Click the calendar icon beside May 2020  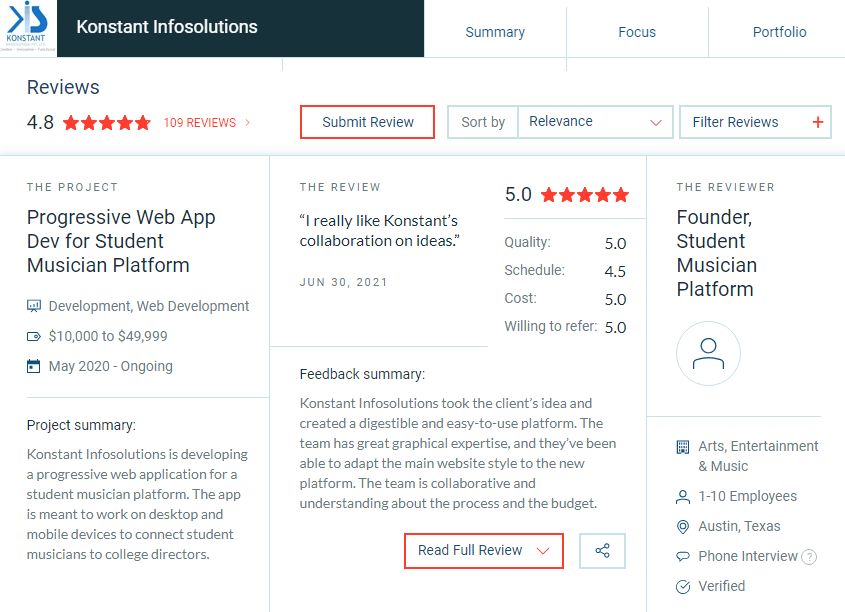tap(33, 366)
